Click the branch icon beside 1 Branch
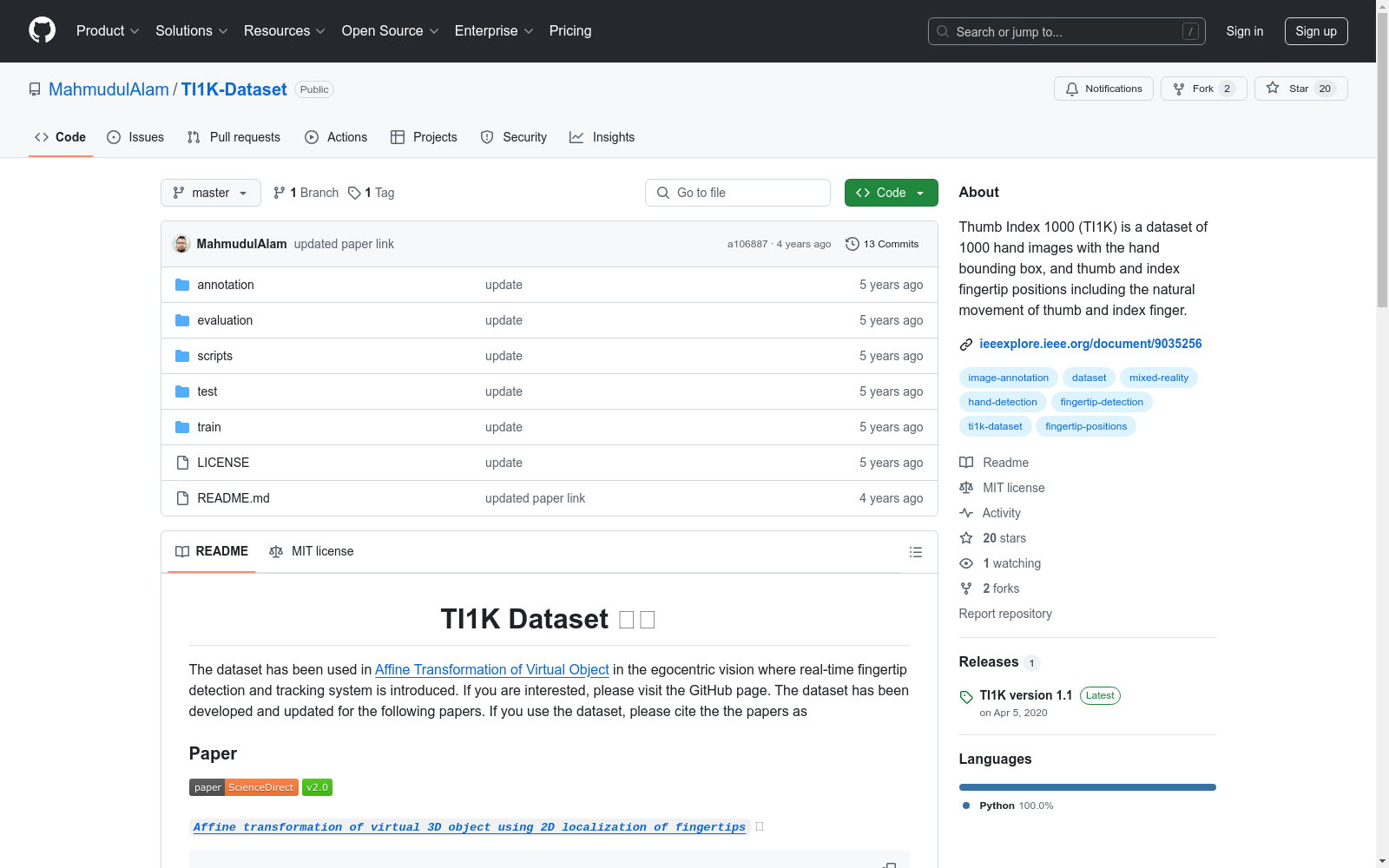Screen dimensions: 1389x868 point(280,193)
